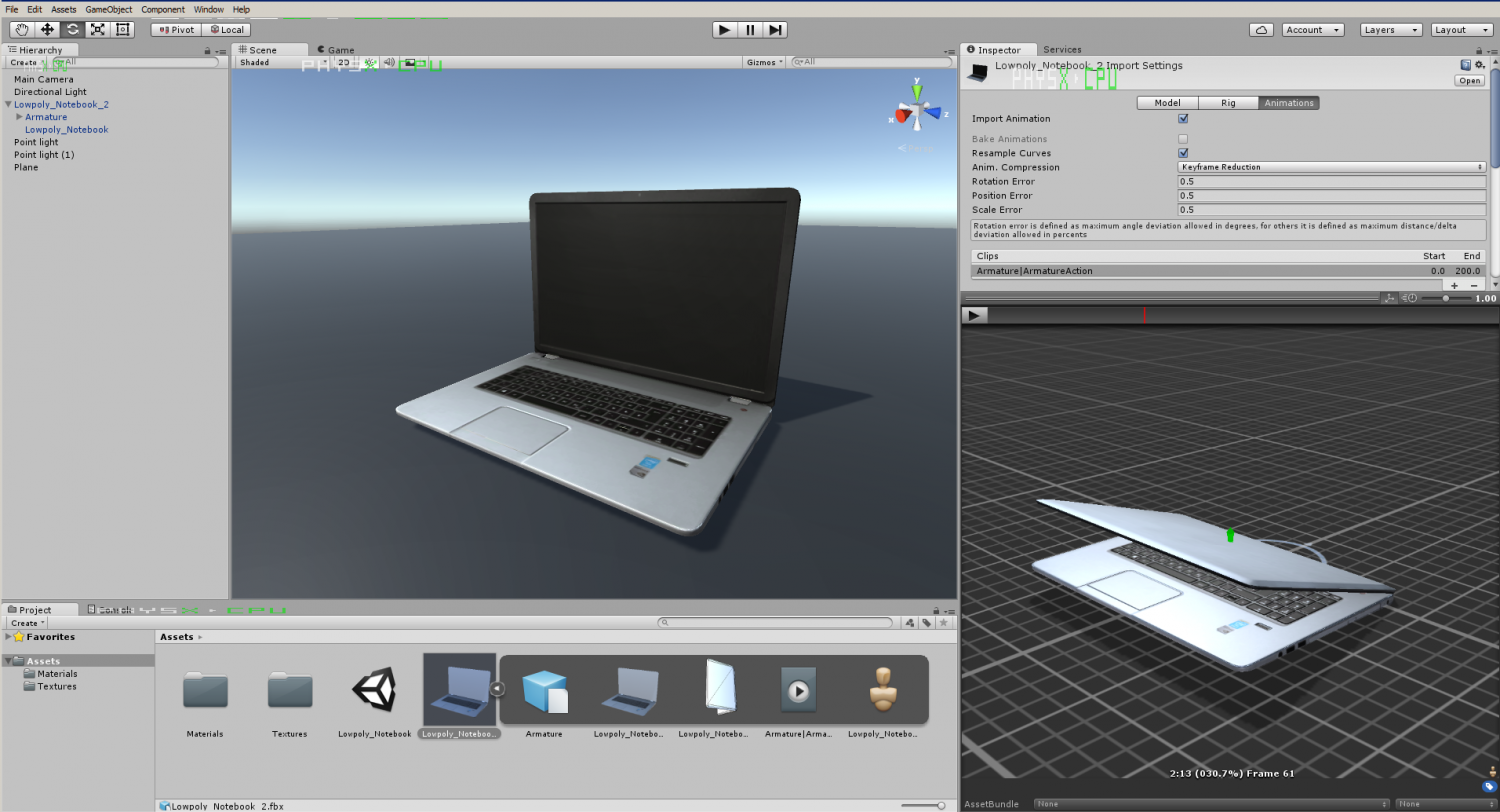Open the Layout dropdown
Image resolution: width=1500 pixels, height=812 pixels.
tap(1461, 30)
